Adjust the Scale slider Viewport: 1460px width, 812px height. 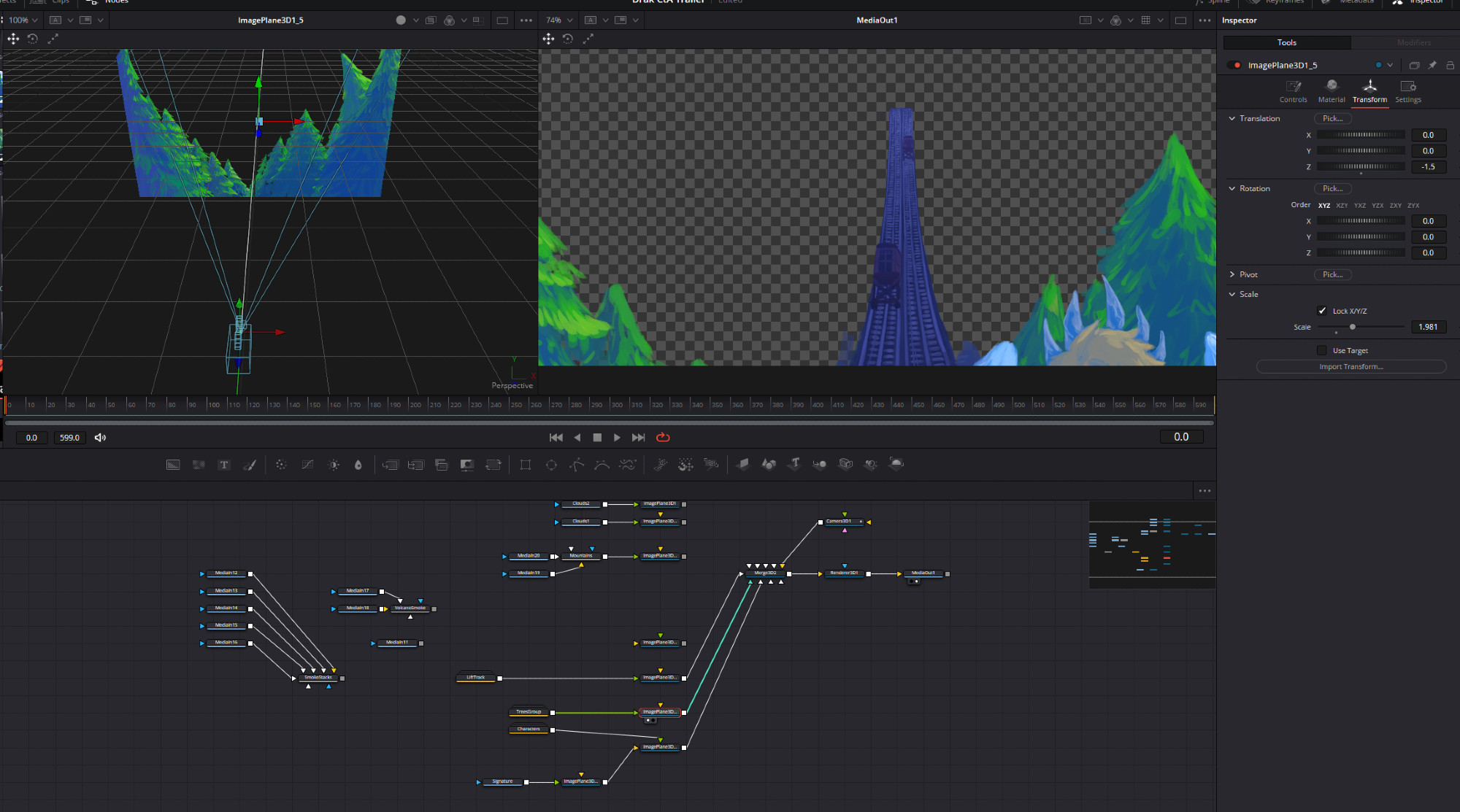coord(1361,327)
